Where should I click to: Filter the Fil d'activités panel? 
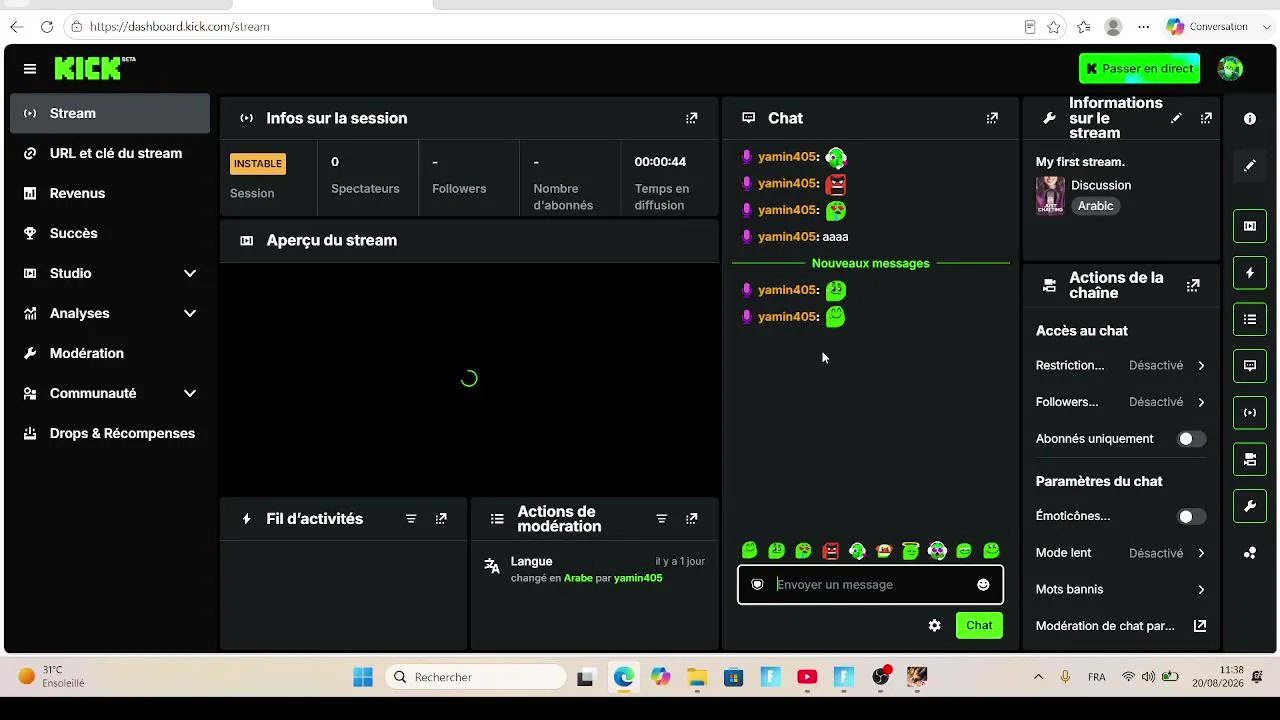coord(411,519)
